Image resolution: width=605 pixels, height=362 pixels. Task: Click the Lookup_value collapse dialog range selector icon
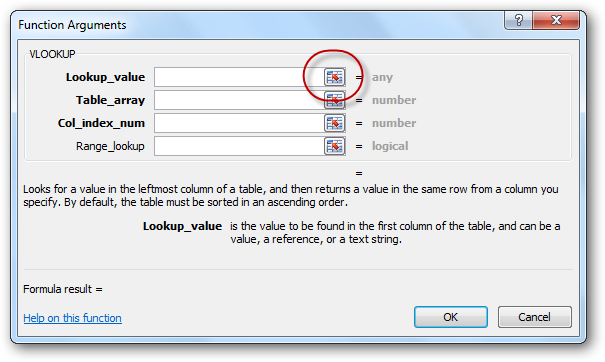point(334,77)
